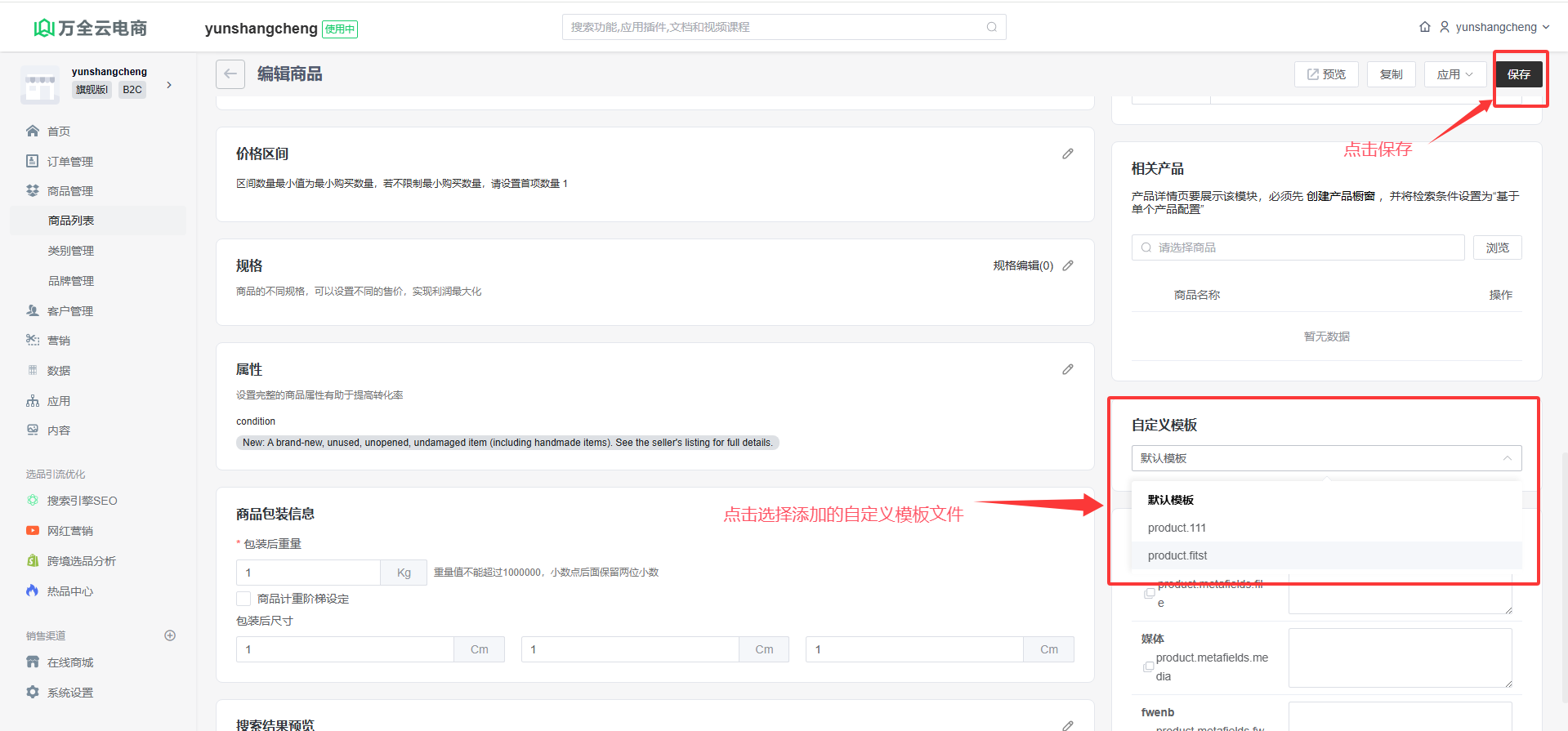This screenshot has width=1568, height=731.
Task: Toggle the product.metafields.media checkbox
Action: 1148,667
